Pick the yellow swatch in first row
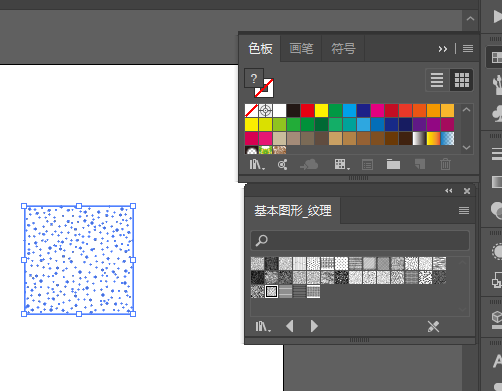The image size is (502, 391). pos(321,111)
